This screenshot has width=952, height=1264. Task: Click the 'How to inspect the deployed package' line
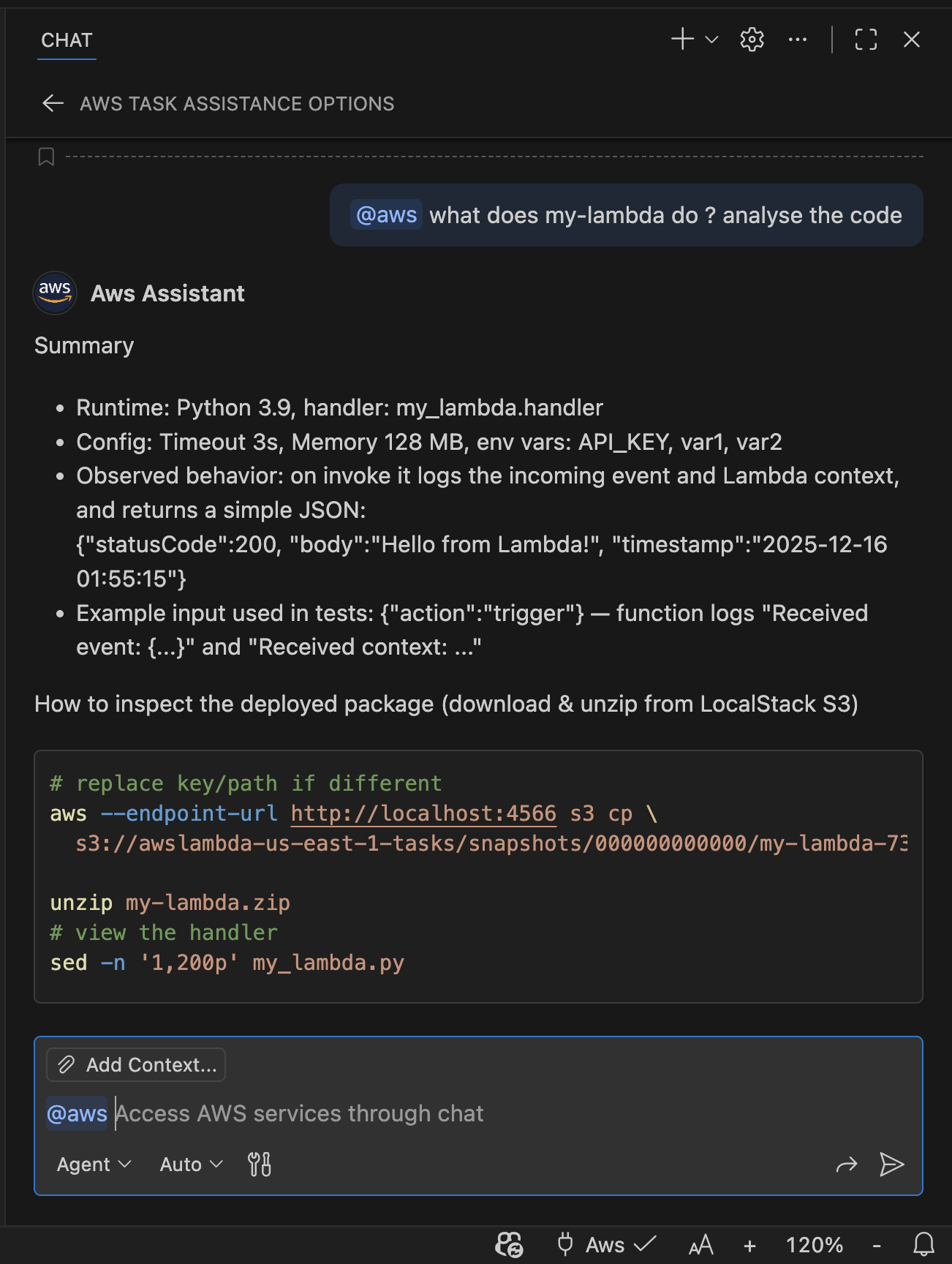[446, 704]
